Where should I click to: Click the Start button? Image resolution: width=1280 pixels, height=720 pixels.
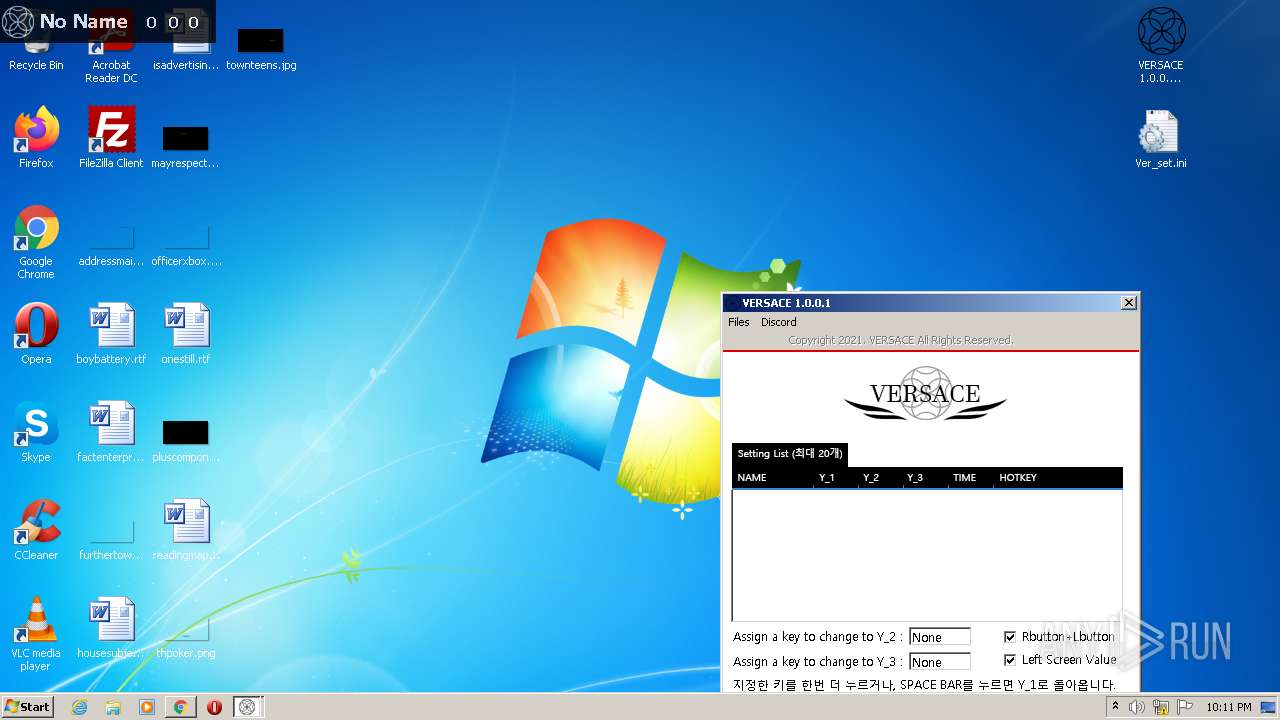pyautogui.click(x=28, y=707)
